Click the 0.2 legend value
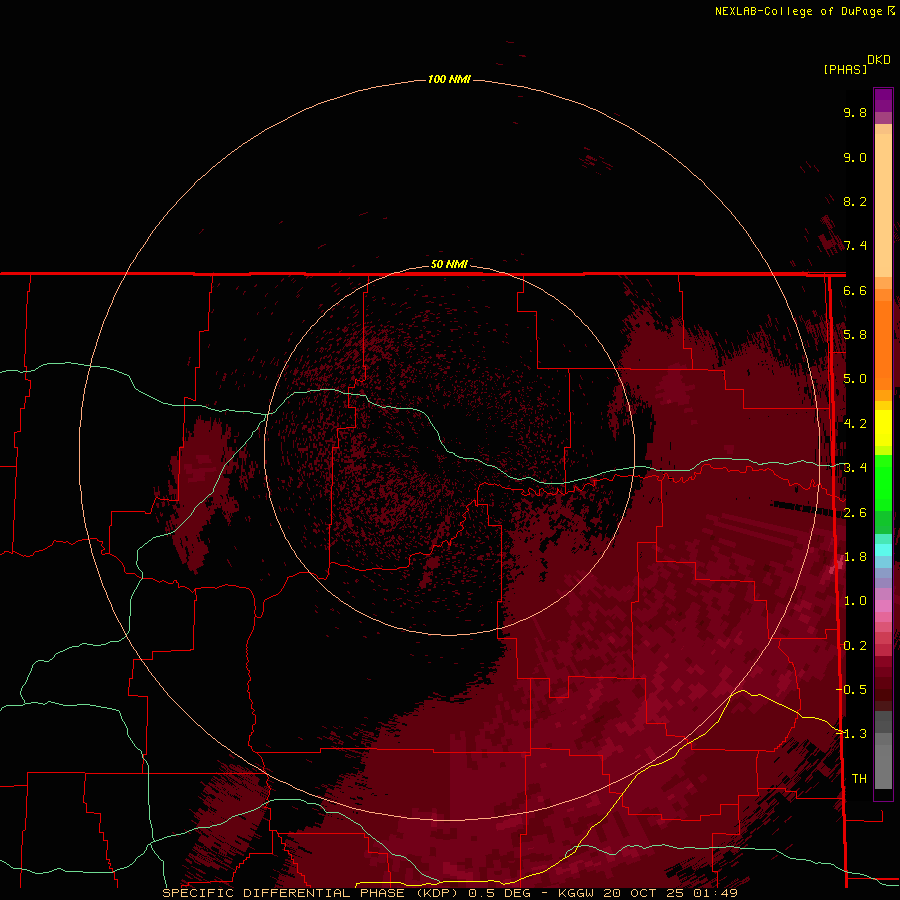This screenshot has height=900, width=900. point(855,646)
